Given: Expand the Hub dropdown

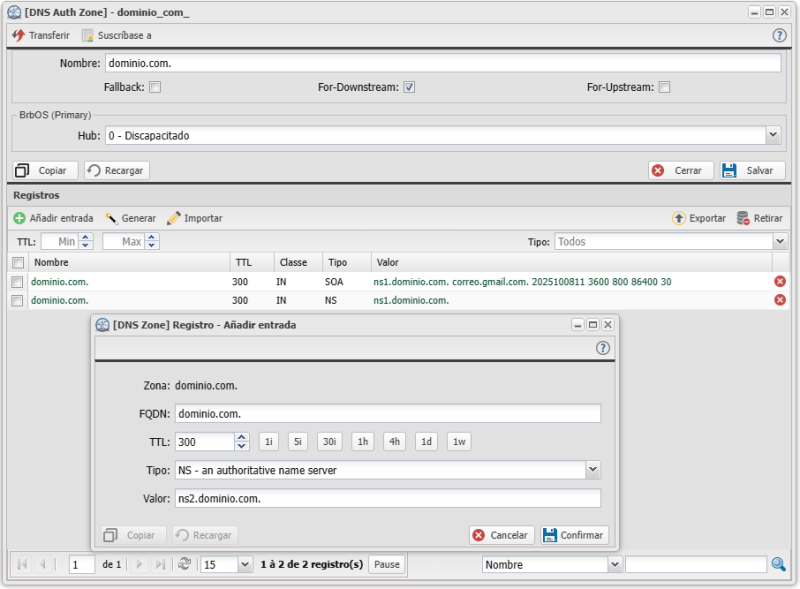Looking at the screenshot, I should (772, 135).
